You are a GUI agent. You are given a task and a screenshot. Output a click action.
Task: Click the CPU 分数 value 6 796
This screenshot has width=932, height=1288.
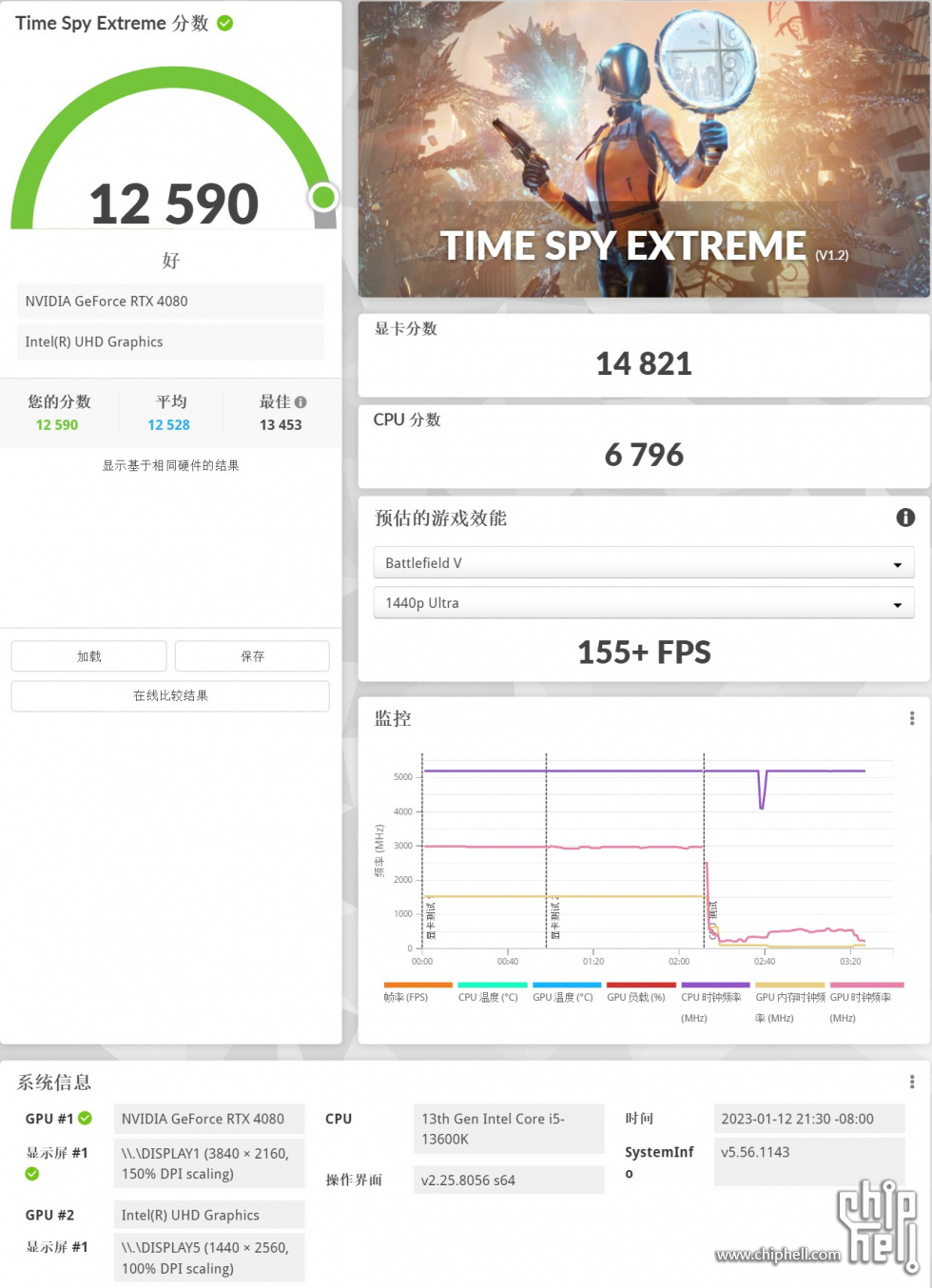tap(644, 455)
